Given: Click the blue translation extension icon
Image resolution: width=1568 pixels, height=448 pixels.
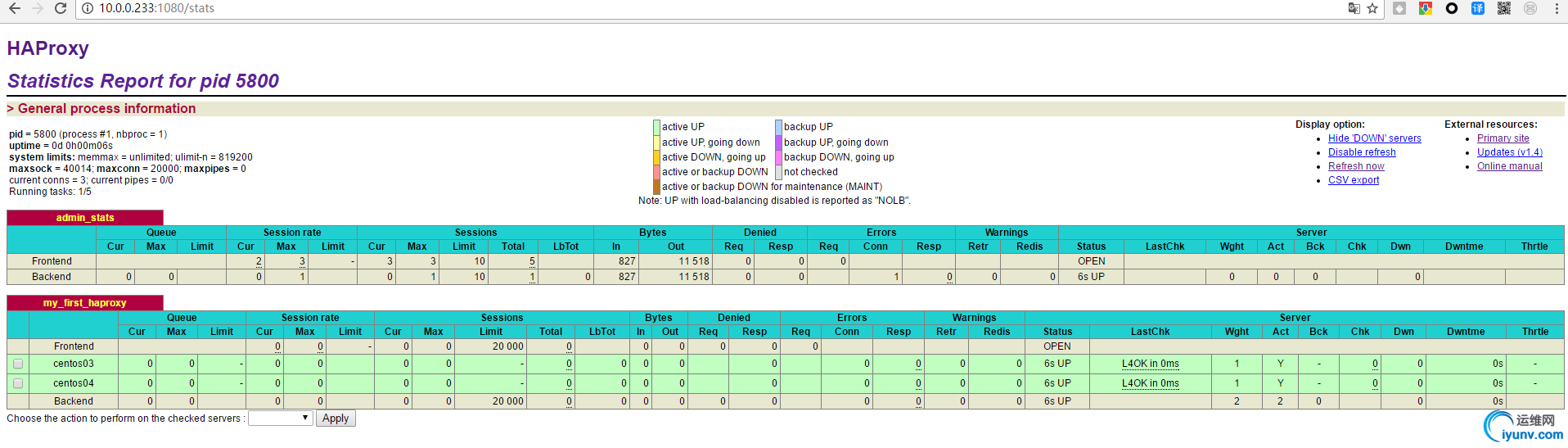Looking at the screenshot, I should point(1477,8).
